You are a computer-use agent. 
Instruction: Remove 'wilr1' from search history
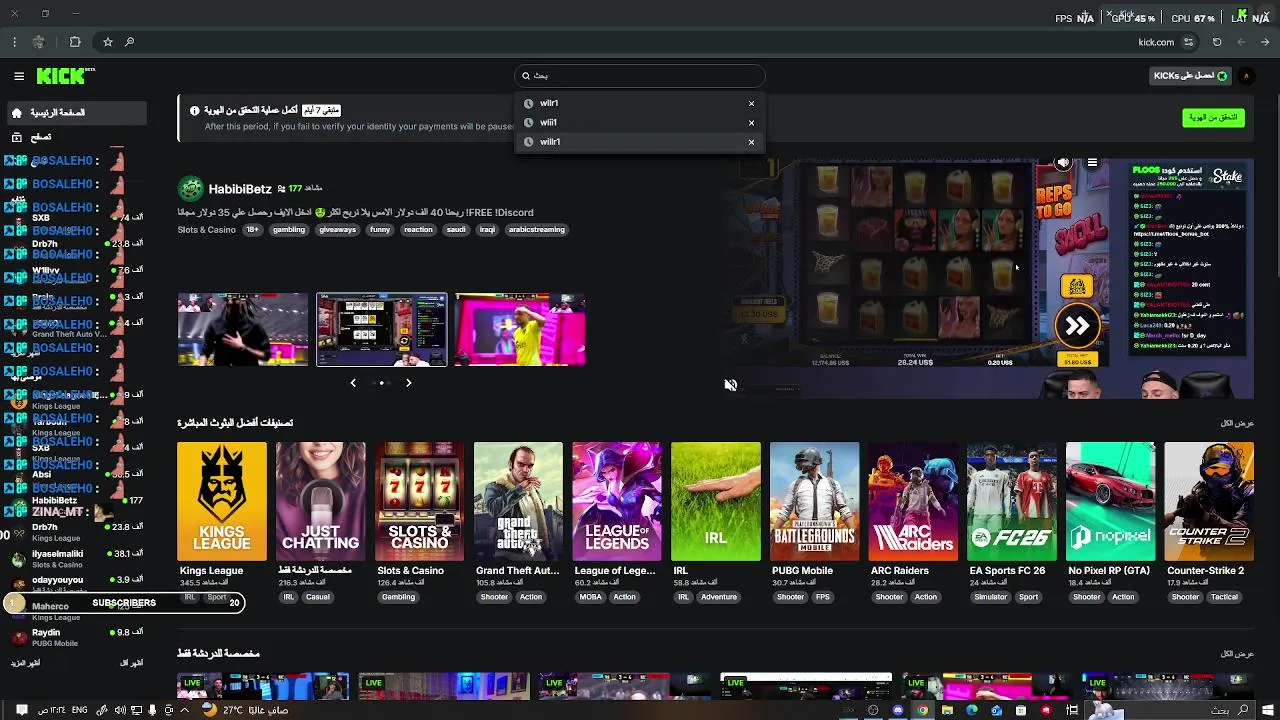[751, 103]
